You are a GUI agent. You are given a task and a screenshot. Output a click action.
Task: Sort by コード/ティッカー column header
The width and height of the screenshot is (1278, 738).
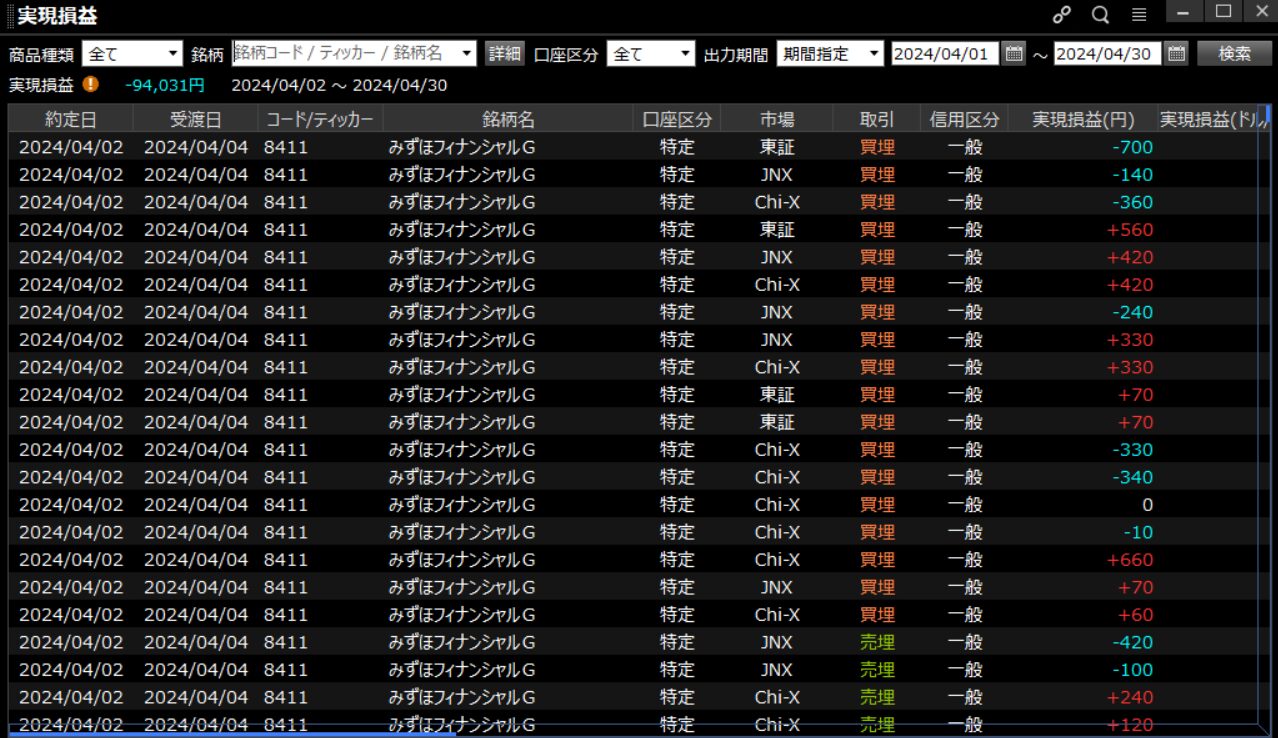click(320, 120)
